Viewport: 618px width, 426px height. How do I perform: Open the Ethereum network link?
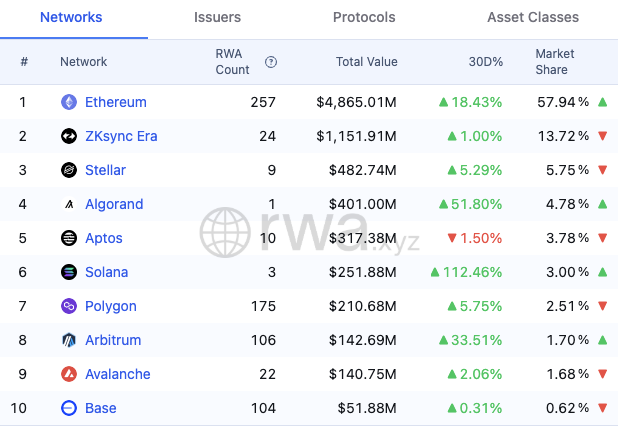pyautogui.click(x=115, y=102)
